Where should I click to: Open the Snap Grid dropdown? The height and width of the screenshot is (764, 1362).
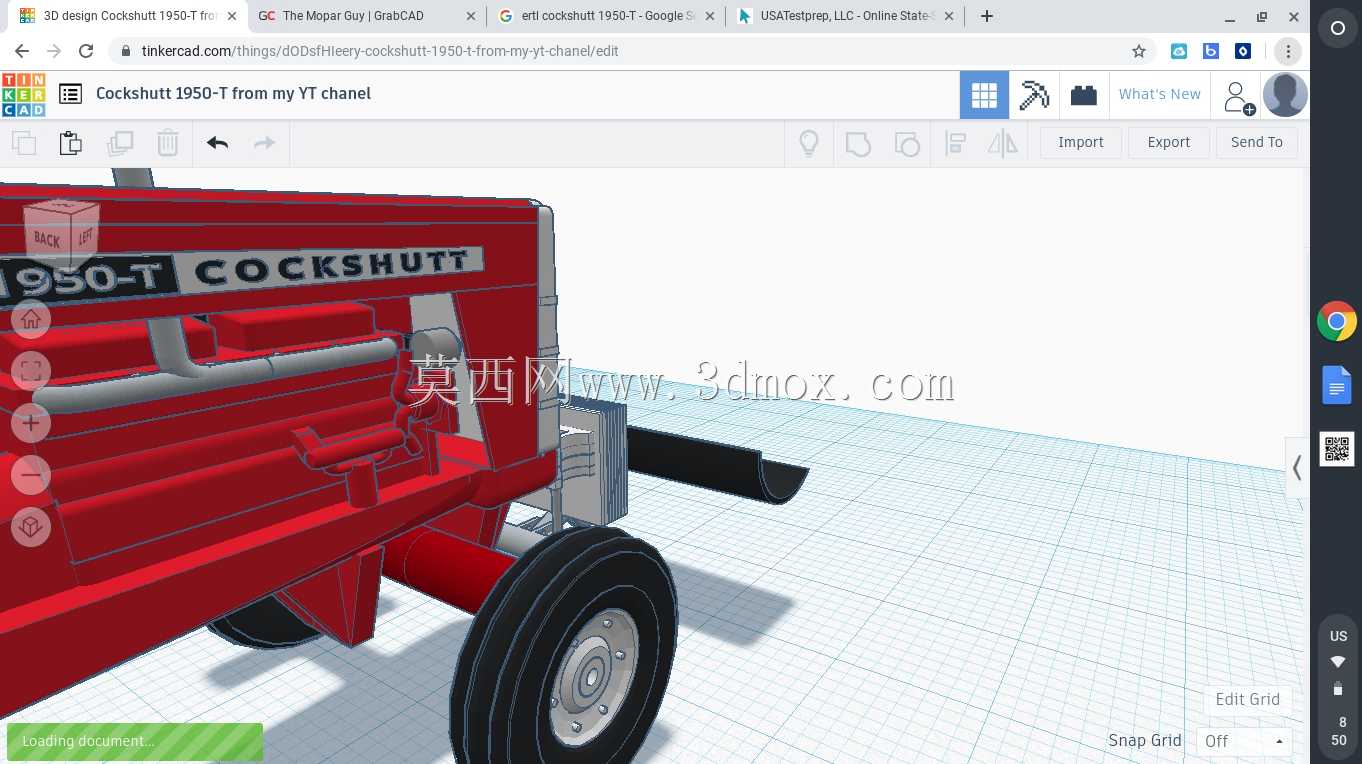1244,741
